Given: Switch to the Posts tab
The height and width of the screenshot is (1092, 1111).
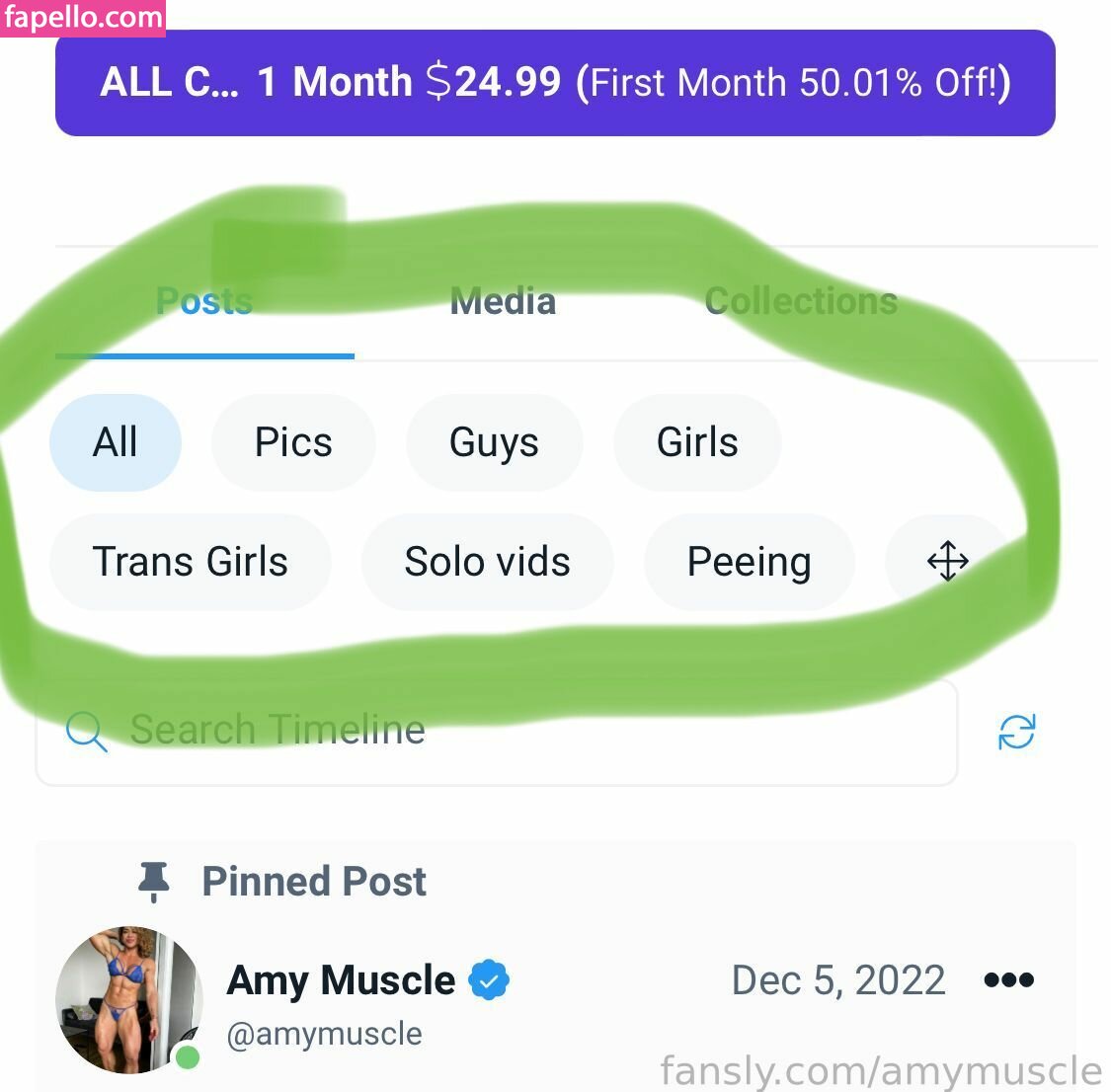Looking at the screenshot, I should tap(204, 301).
